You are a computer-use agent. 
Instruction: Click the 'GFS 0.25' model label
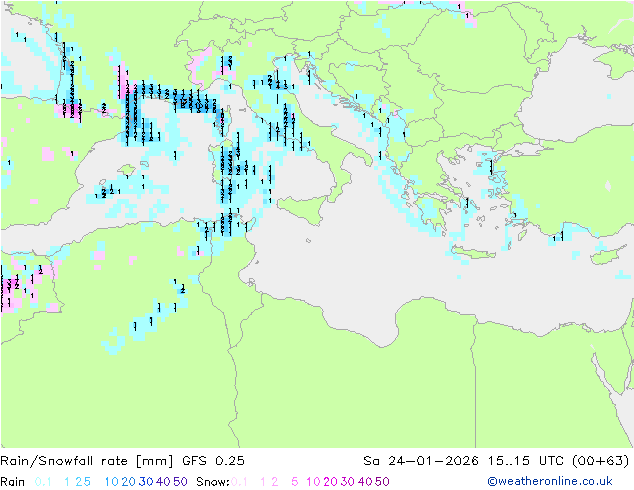tap(213, 461)
